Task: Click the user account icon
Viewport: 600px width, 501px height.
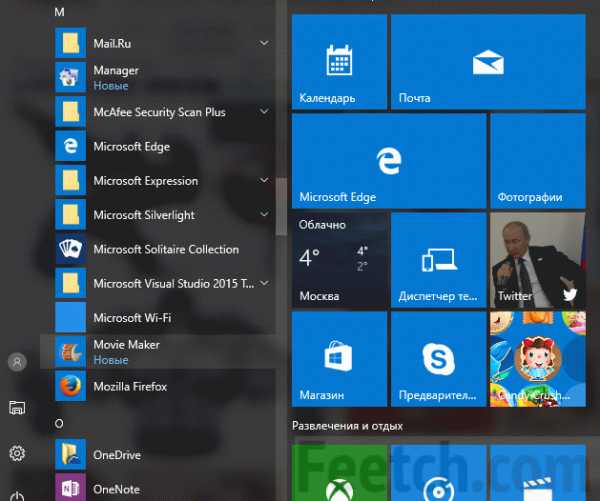Action: [x=17, y=362]
